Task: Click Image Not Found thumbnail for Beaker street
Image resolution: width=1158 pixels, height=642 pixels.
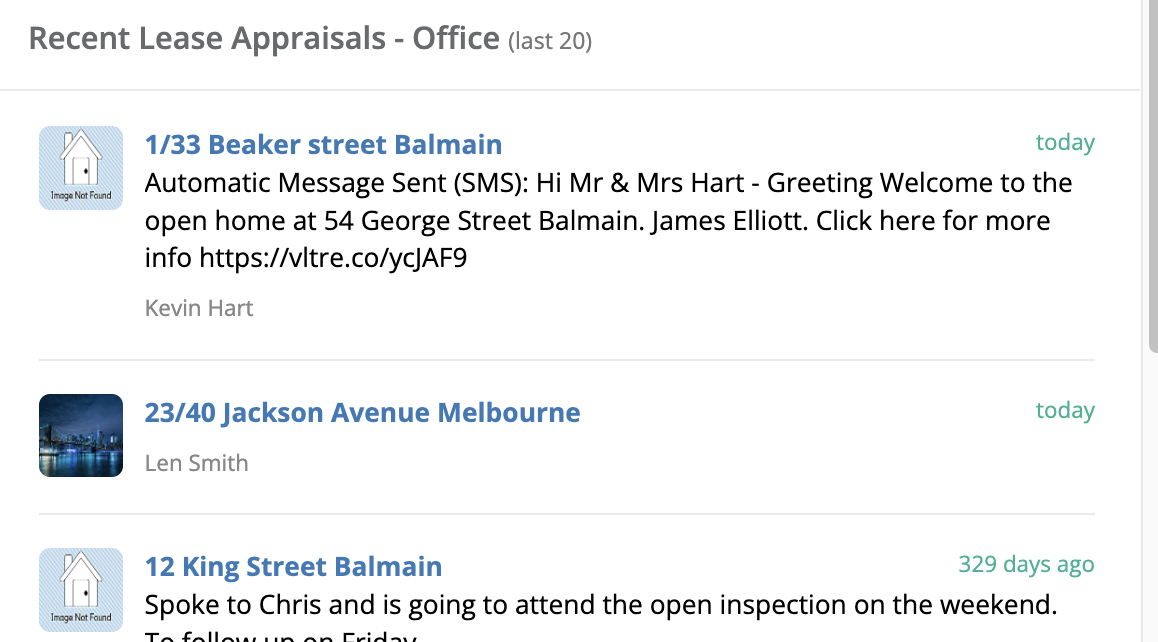Action: tap(81, 168)
